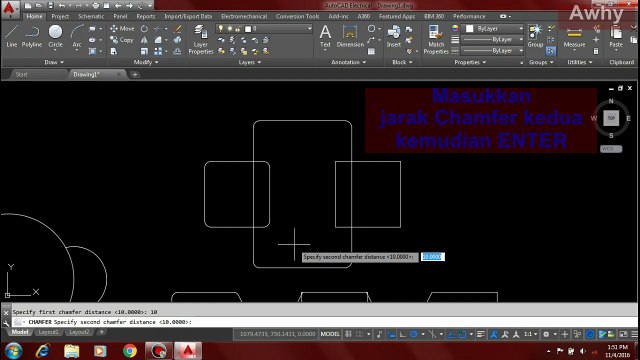Image resolution: width=640 pixels, height=360 pixels.
Task: Click the Stretch tool icon
Action: (114, 51)
